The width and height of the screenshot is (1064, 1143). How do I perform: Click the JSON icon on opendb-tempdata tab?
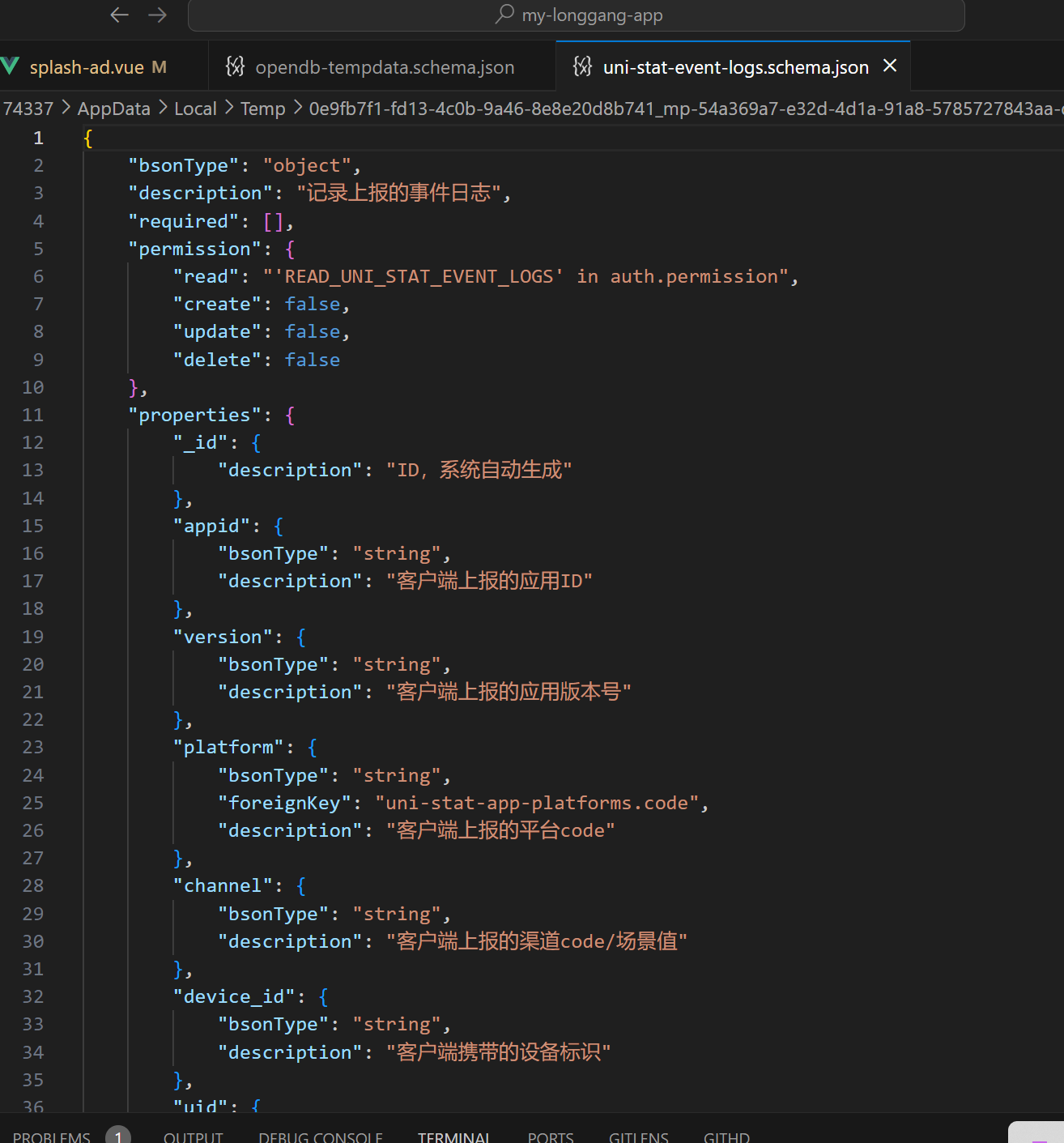click(x=235, y=66)
